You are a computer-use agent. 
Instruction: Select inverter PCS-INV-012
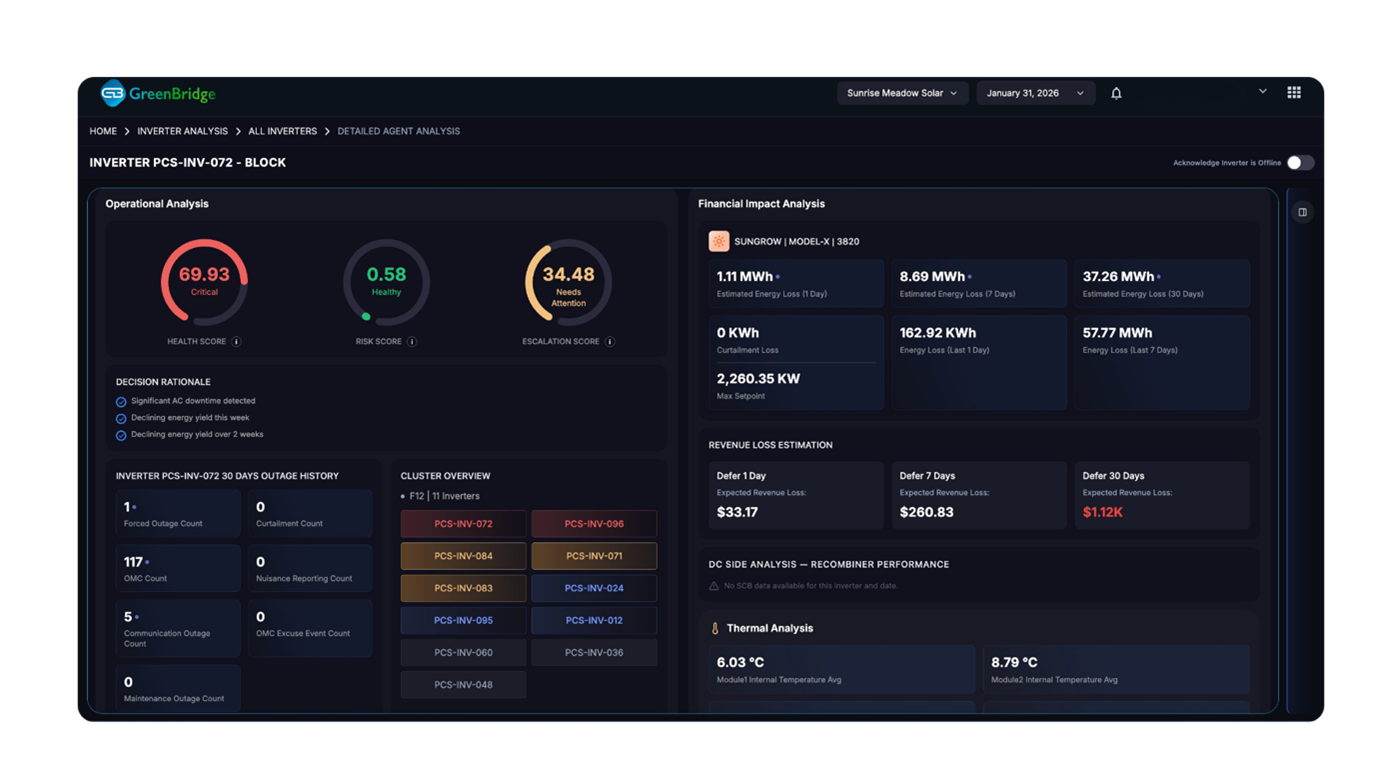(x=594, y=620)
